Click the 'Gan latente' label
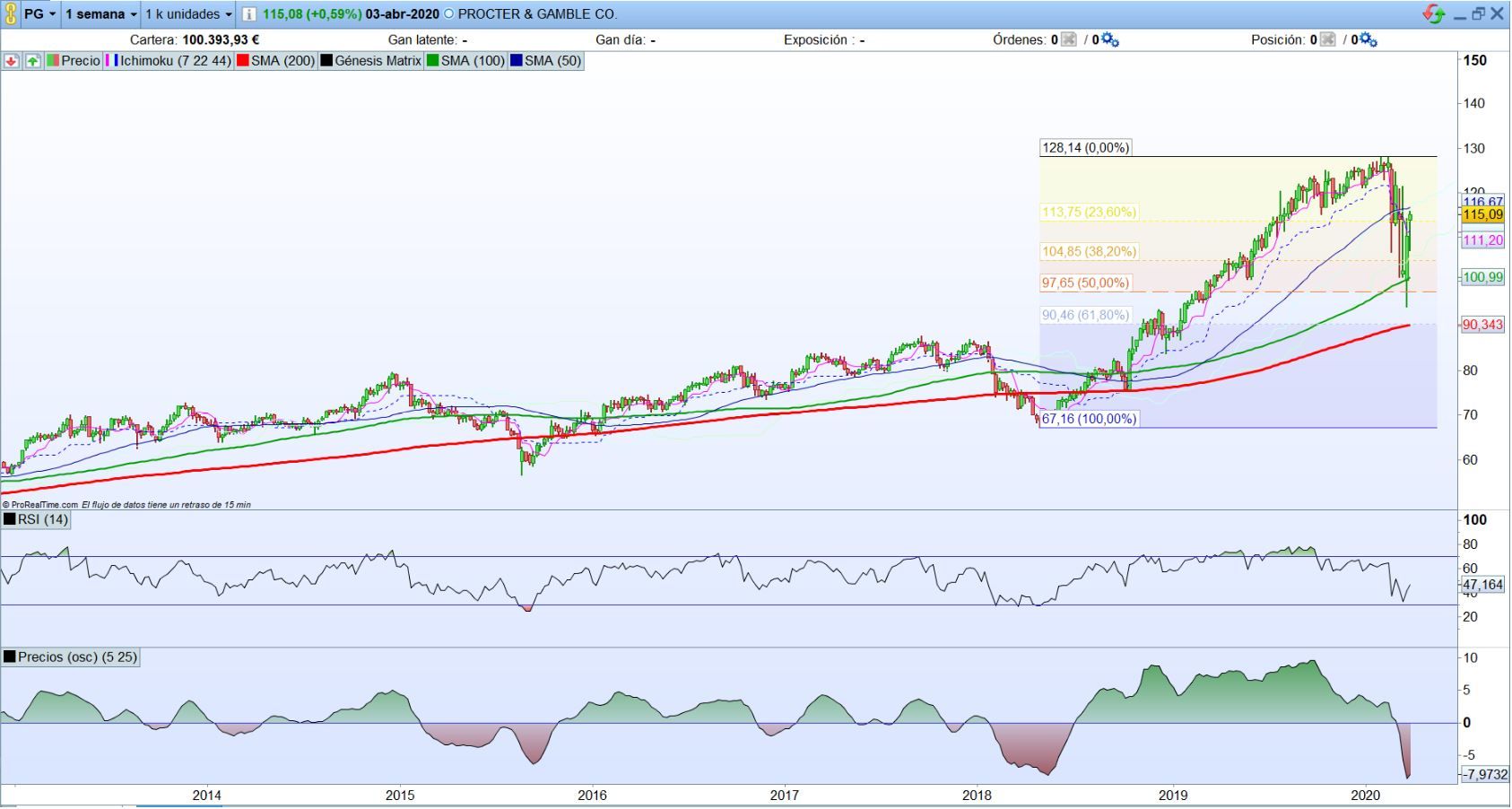 pyautogui.click(x=423, y=39)
